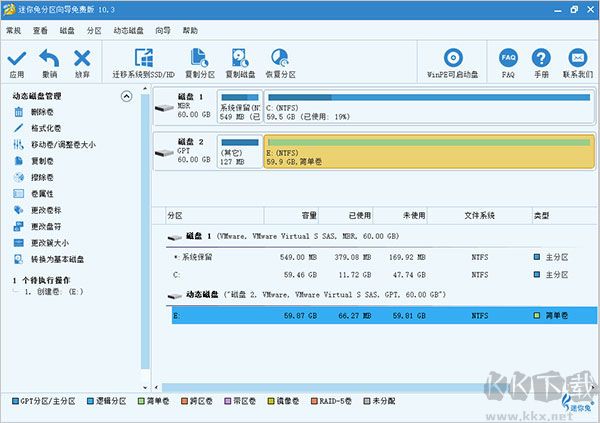Select the C: (NTFS) partition block
Screen dimensions: 600x423
429,107
